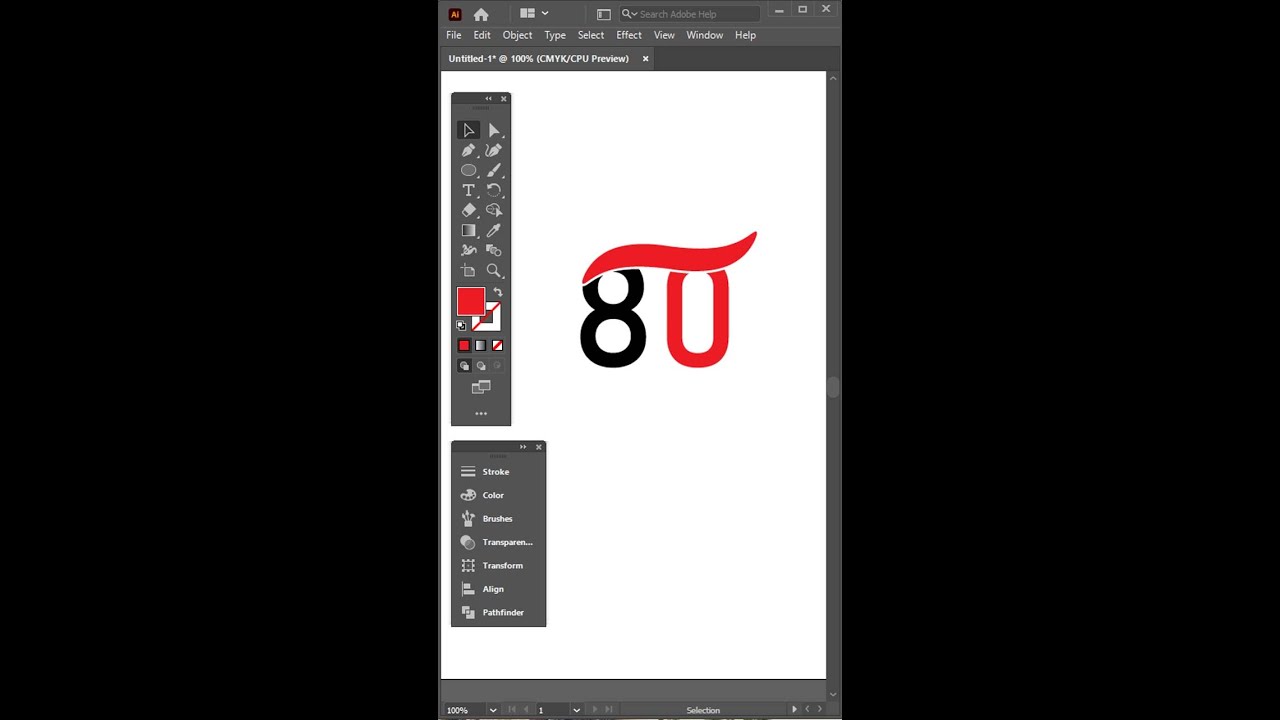This screenshot has height=720, width=1280.
Task: Change Screen Mode button
Action: coord(481,387)
